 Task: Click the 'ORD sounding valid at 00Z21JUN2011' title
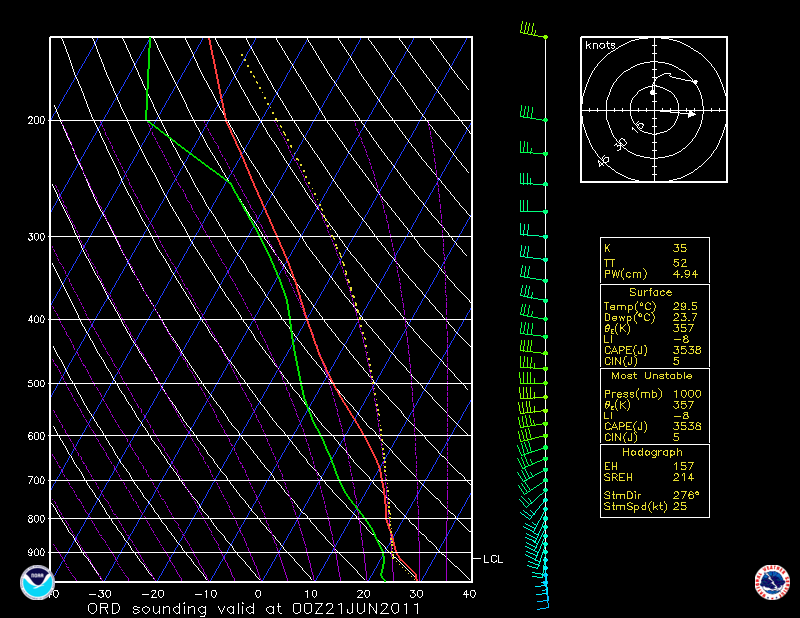pos(254,609)
